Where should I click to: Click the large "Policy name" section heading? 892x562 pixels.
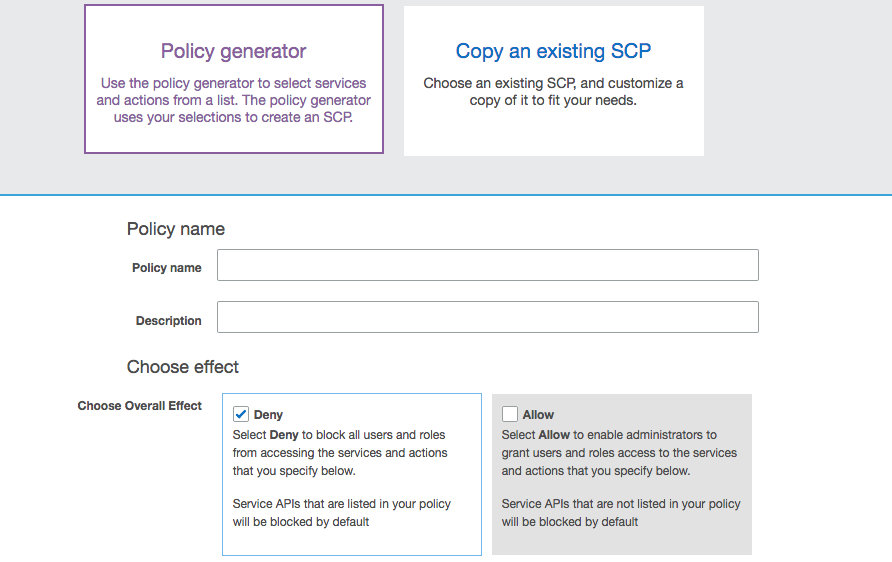pos(175,229)
